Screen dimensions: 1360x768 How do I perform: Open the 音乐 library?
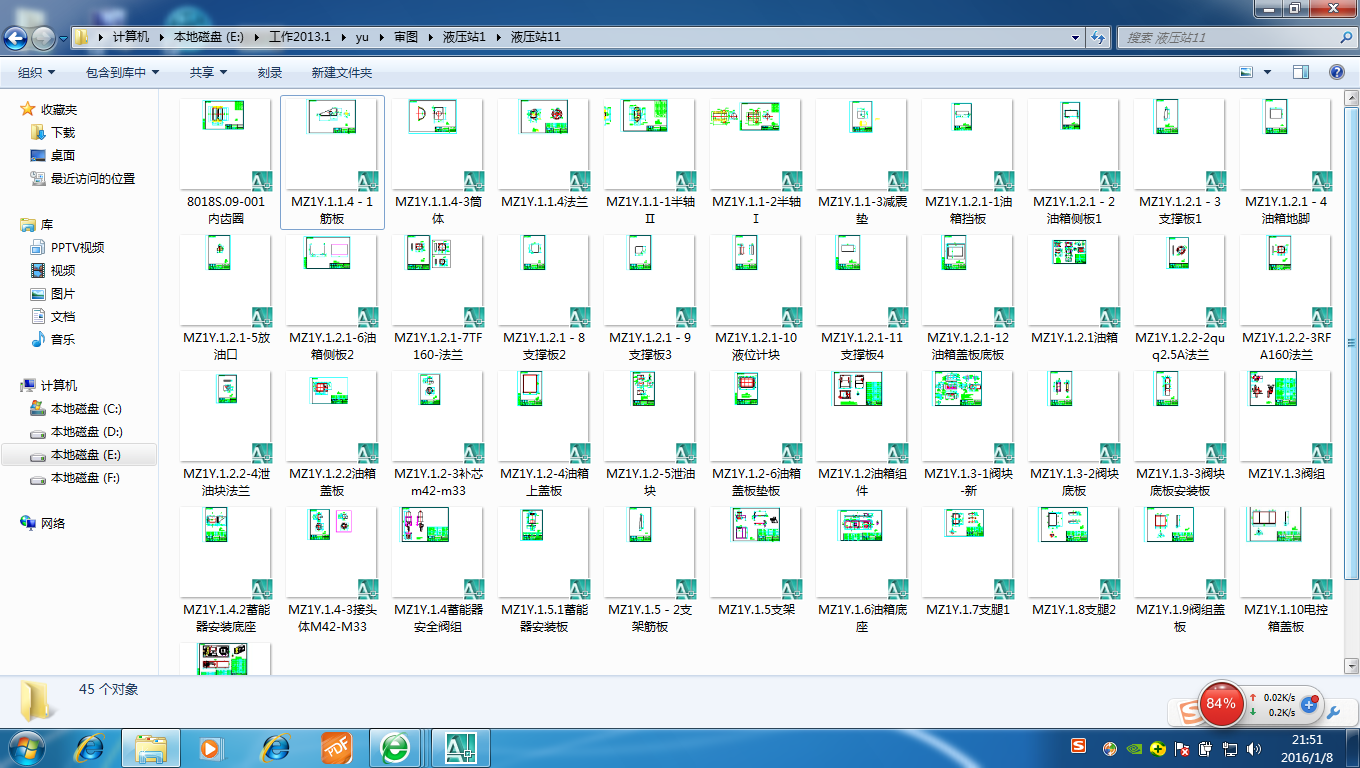[x=63, y=339]
